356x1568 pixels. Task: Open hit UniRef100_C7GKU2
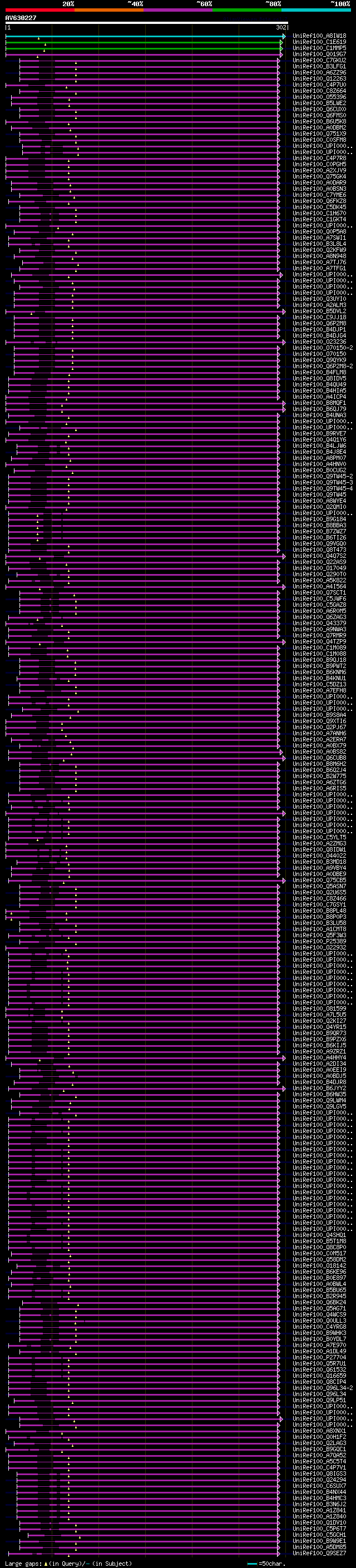(319, 60)
